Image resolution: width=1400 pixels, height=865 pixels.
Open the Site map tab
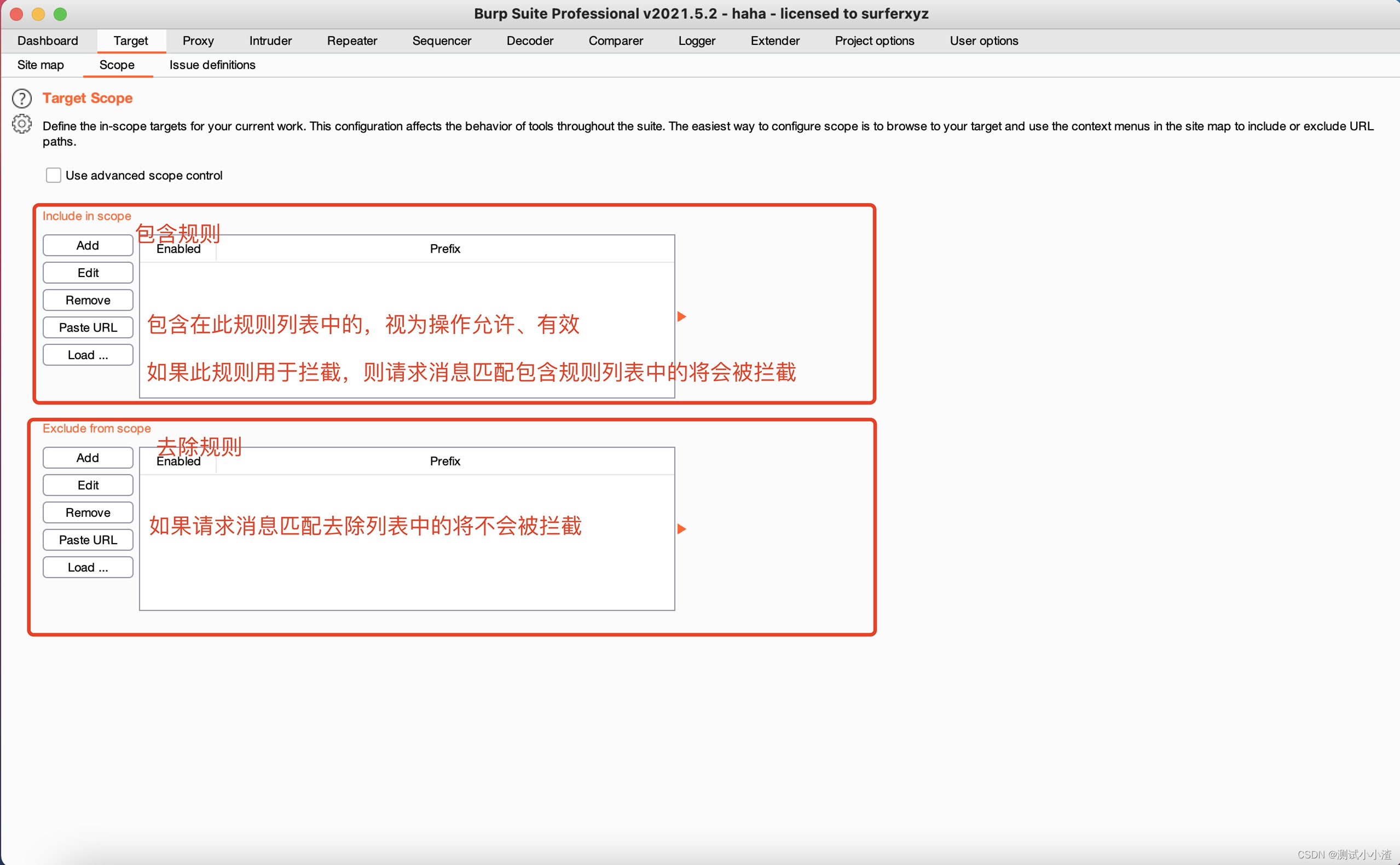pos(39,65)
